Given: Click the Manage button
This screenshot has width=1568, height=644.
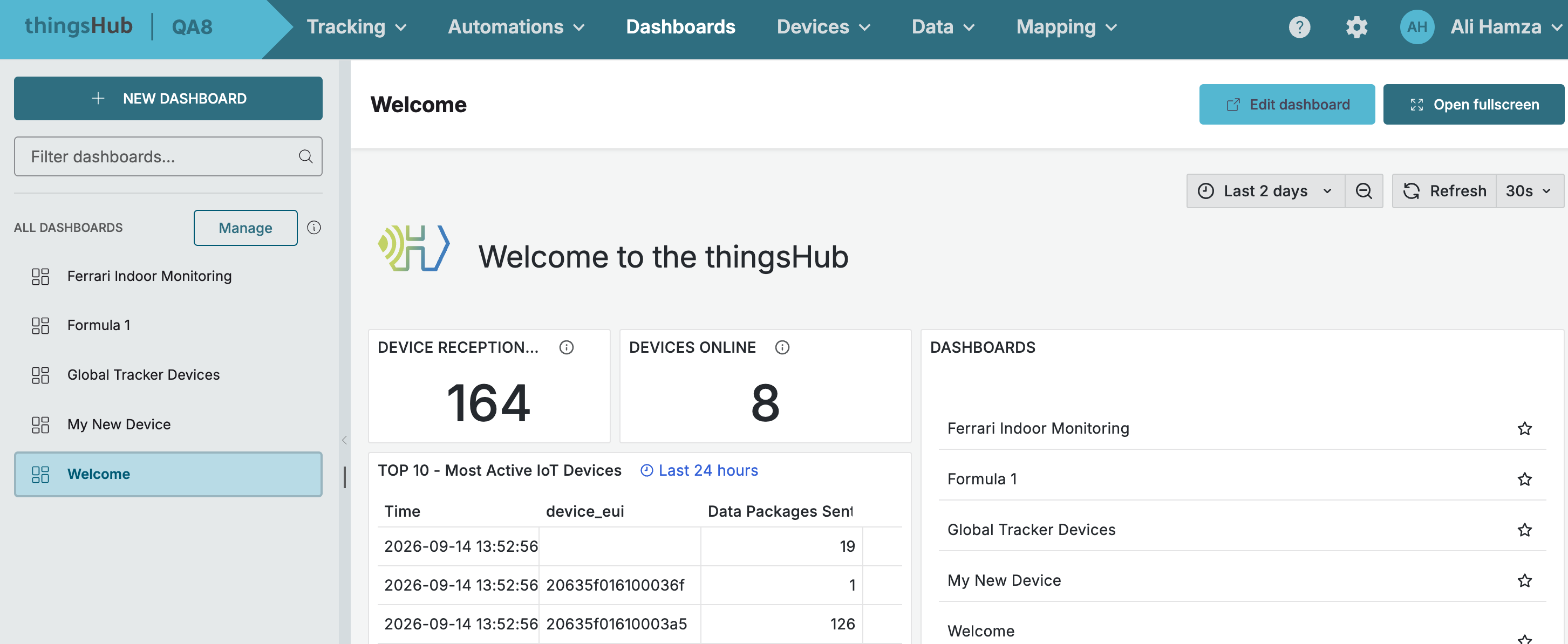Looking at the screenshot, I should 246,228.
